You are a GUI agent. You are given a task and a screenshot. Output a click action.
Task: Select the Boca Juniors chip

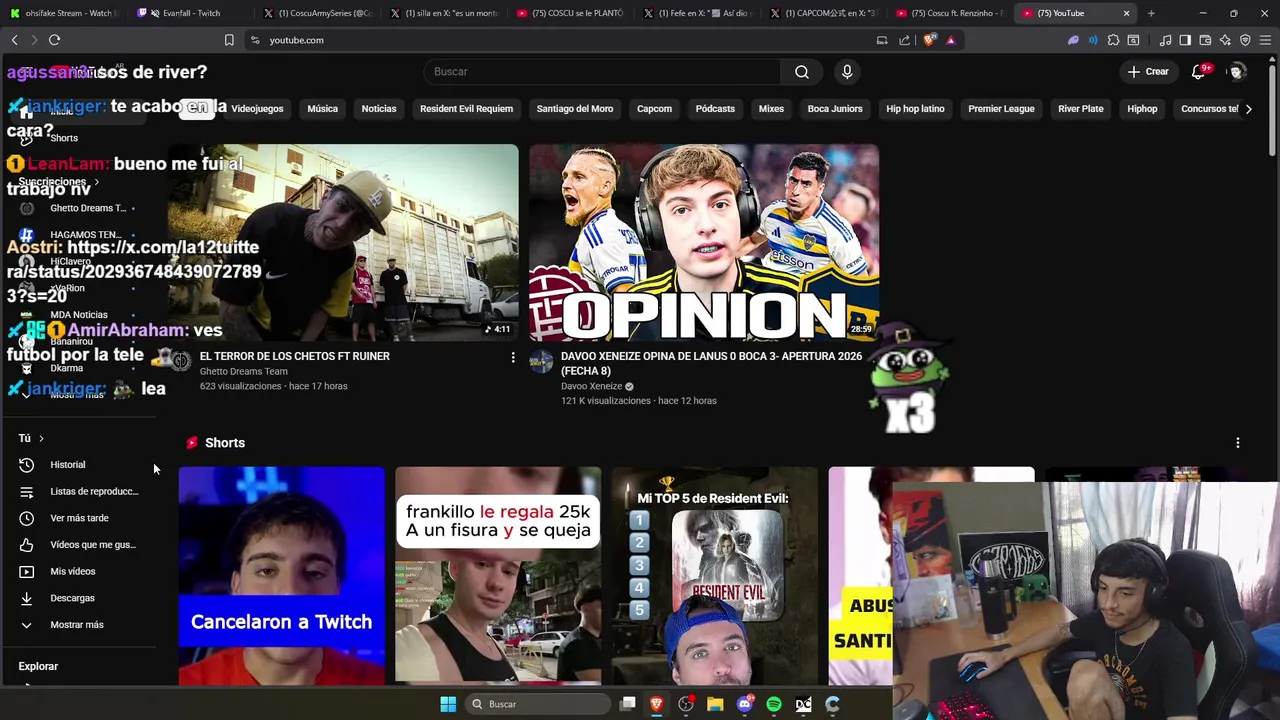coord(835,109)
